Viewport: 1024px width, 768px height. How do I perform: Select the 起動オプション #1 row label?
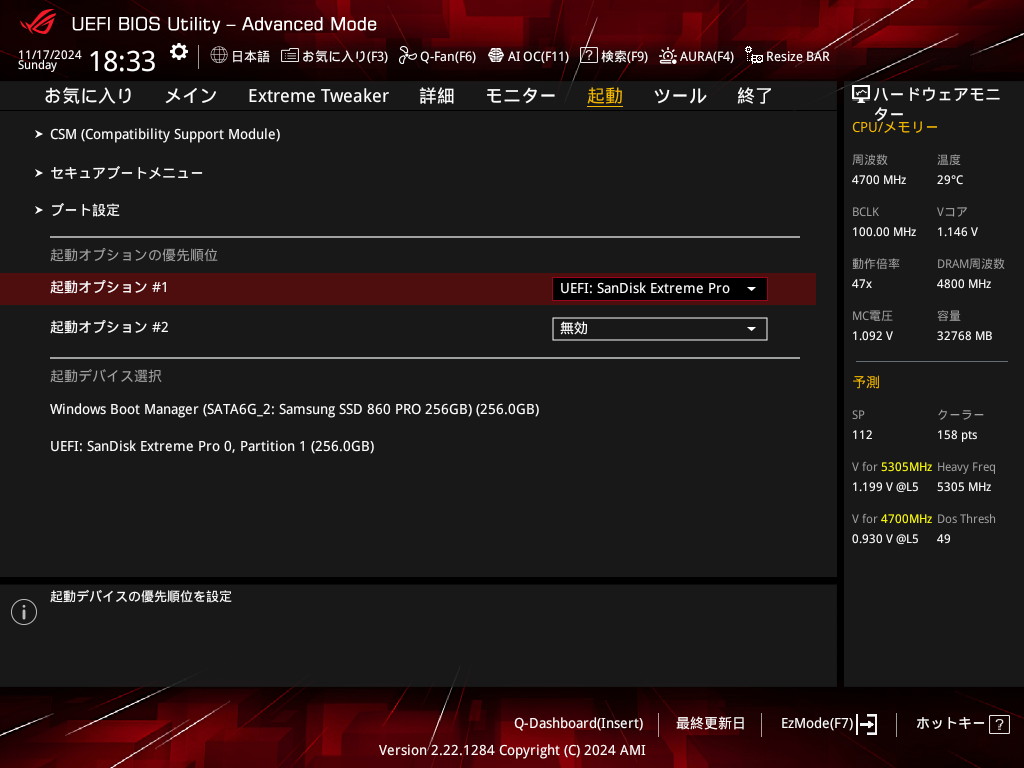coord(109,287)
